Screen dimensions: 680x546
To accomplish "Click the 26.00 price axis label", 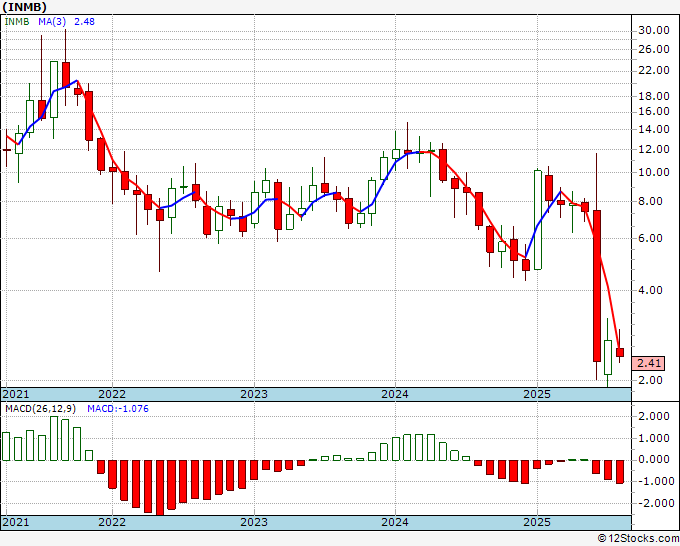I will [654, 49].
